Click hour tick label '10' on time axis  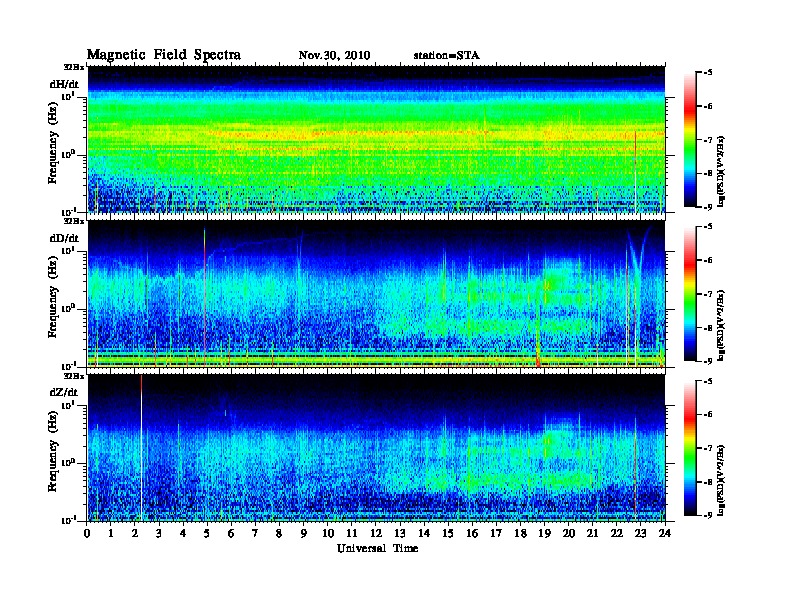point(328,533)
